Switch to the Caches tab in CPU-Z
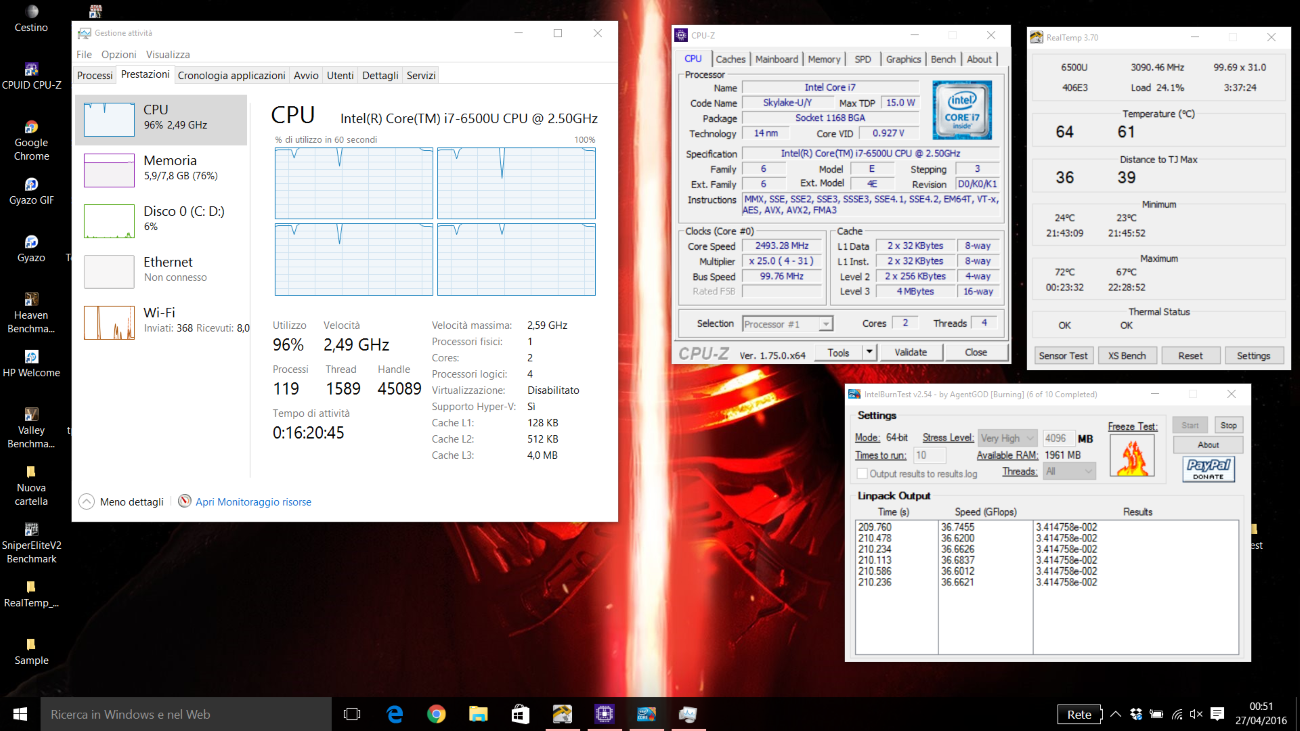This screenshot has width=1300, height=731. point(730,59)
